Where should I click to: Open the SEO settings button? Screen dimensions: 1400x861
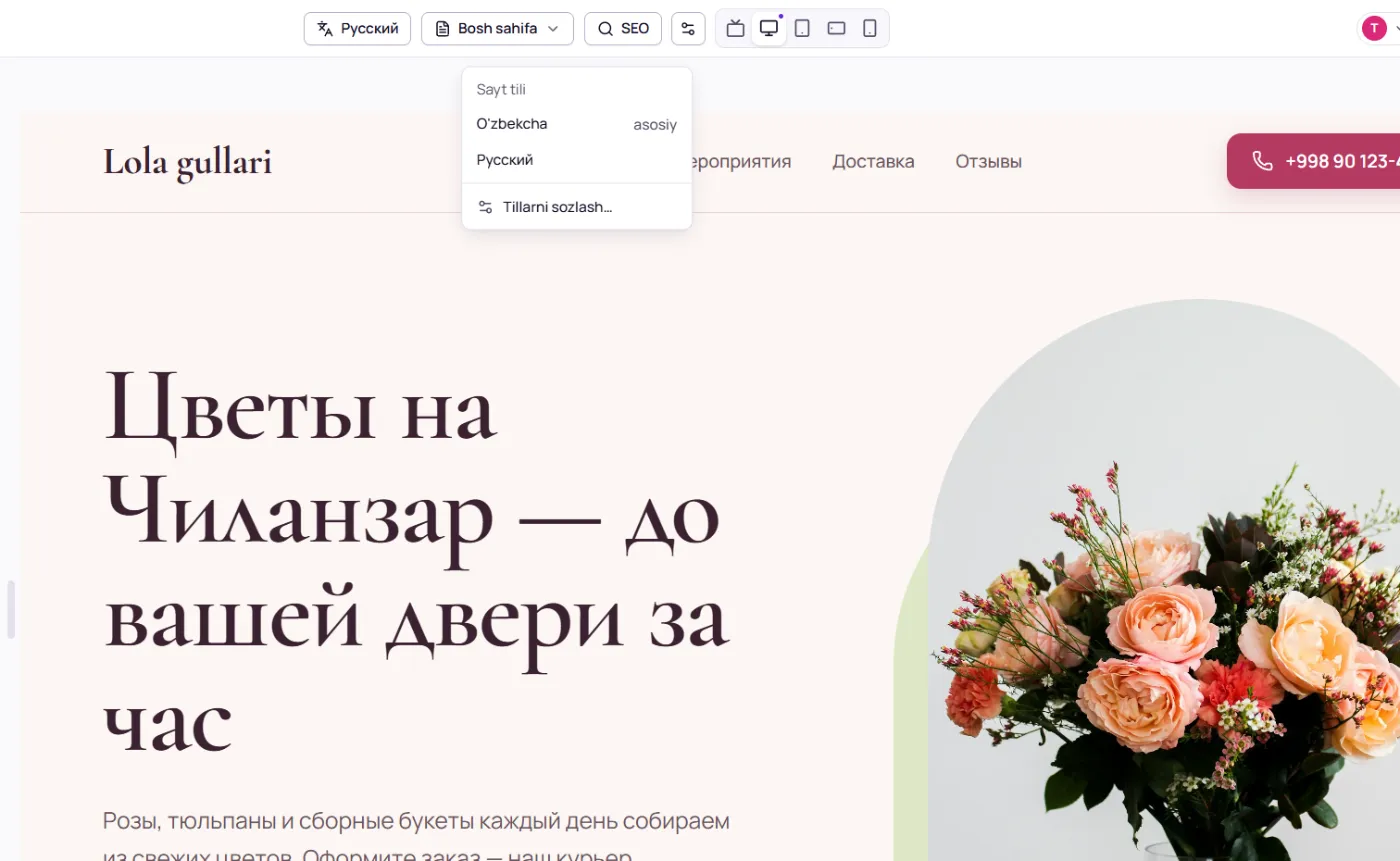[x=623, y=28]
